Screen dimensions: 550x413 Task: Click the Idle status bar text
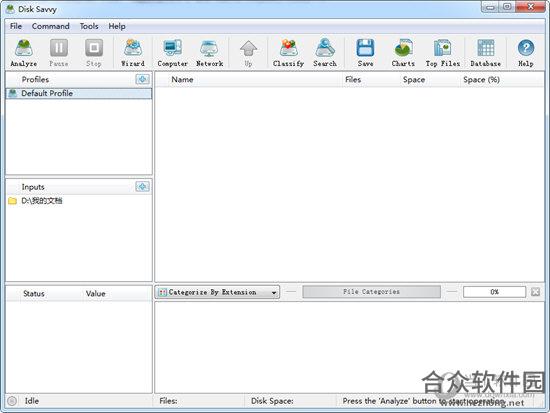[32, 401]
